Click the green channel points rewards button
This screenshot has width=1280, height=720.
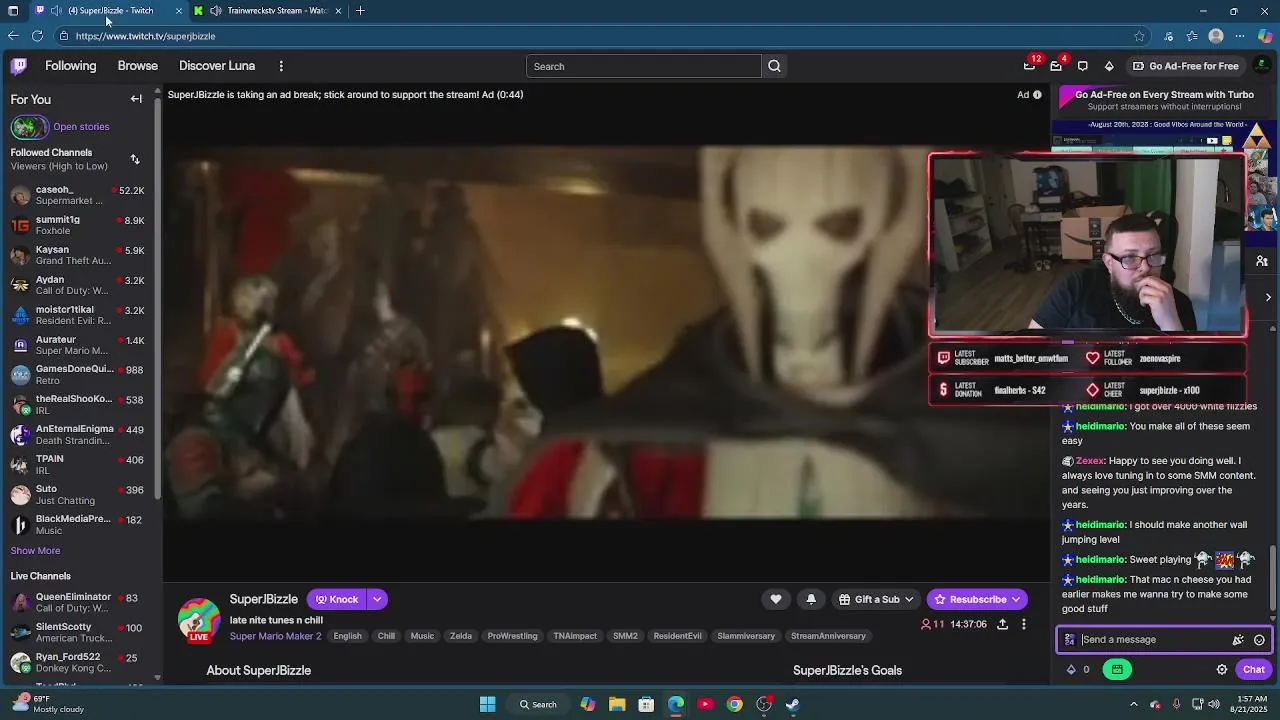[1117, 670]
